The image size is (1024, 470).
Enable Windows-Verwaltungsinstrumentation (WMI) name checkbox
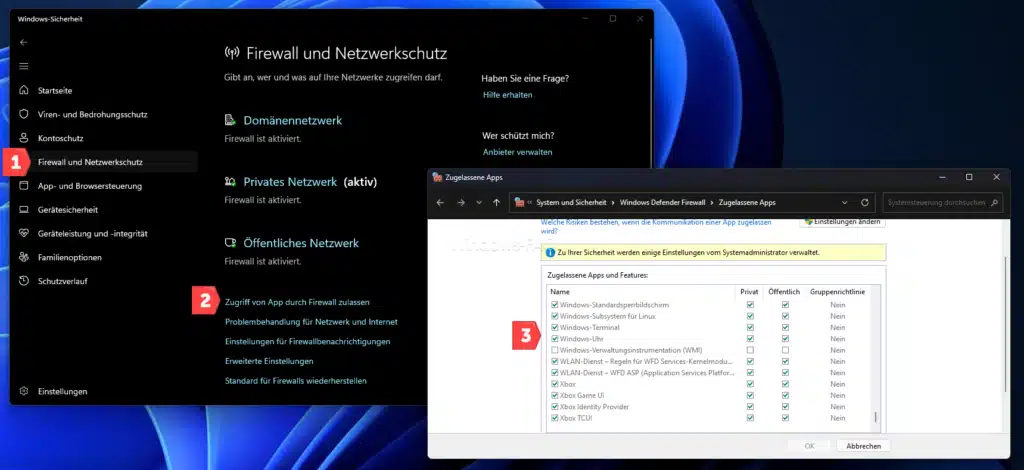[x=554, y=350]
